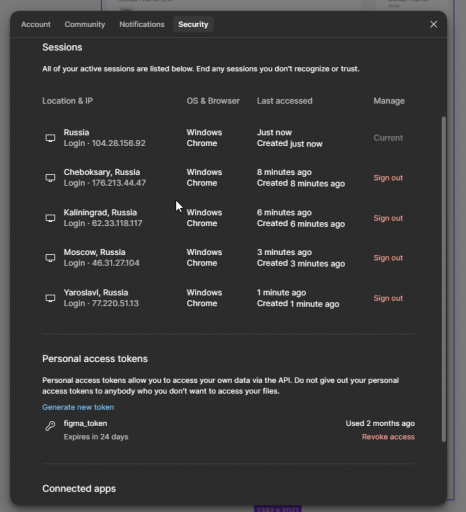Switch to the Account tab
Image resolution: width=466 pixels, height=512 pixels.
[36, 24]
